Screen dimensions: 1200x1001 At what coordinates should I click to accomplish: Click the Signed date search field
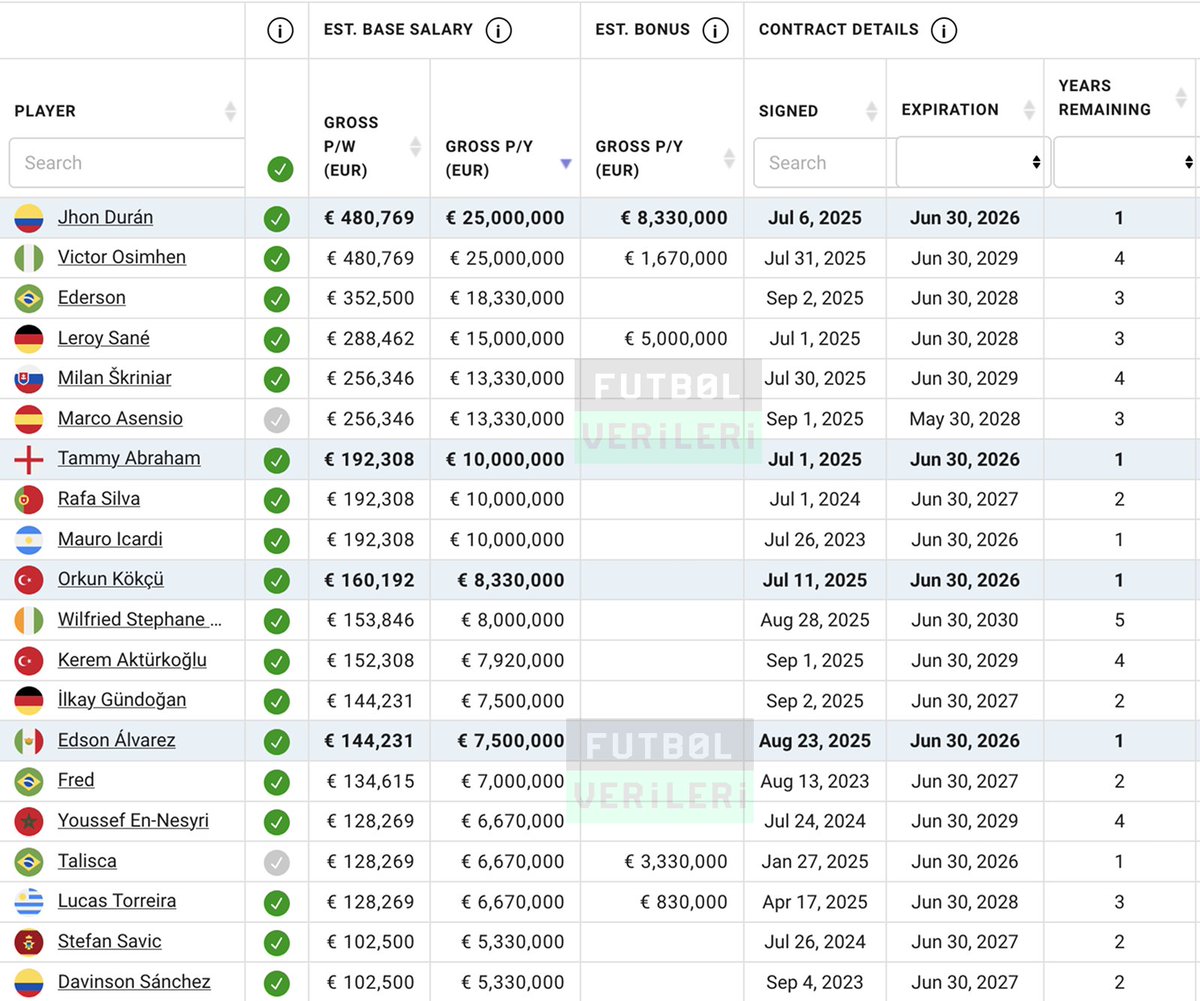(826, 163)
